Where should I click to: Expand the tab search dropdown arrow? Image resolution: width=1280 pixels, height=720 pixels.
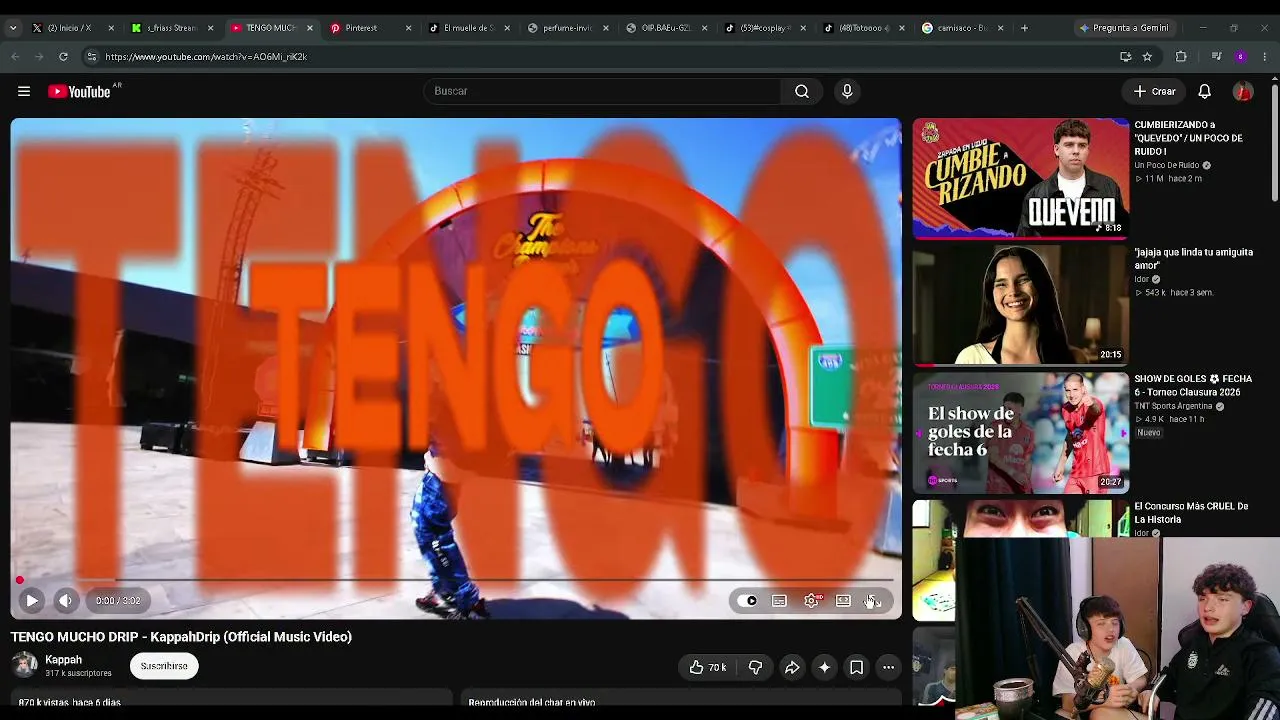(x=12, y=28)
